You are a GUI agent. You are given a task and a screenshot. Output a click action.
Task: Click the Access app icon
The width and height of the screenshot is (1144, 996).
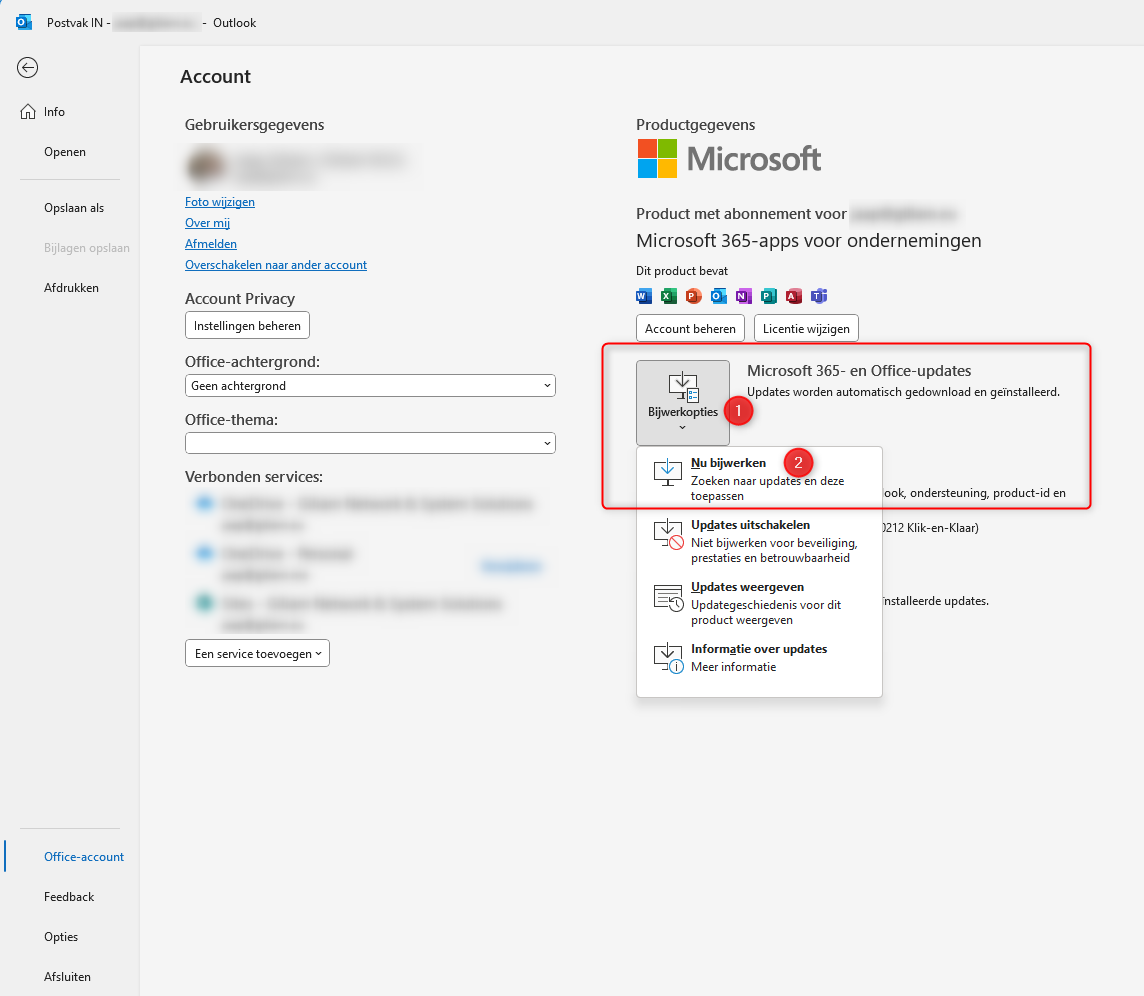point(794,296)
